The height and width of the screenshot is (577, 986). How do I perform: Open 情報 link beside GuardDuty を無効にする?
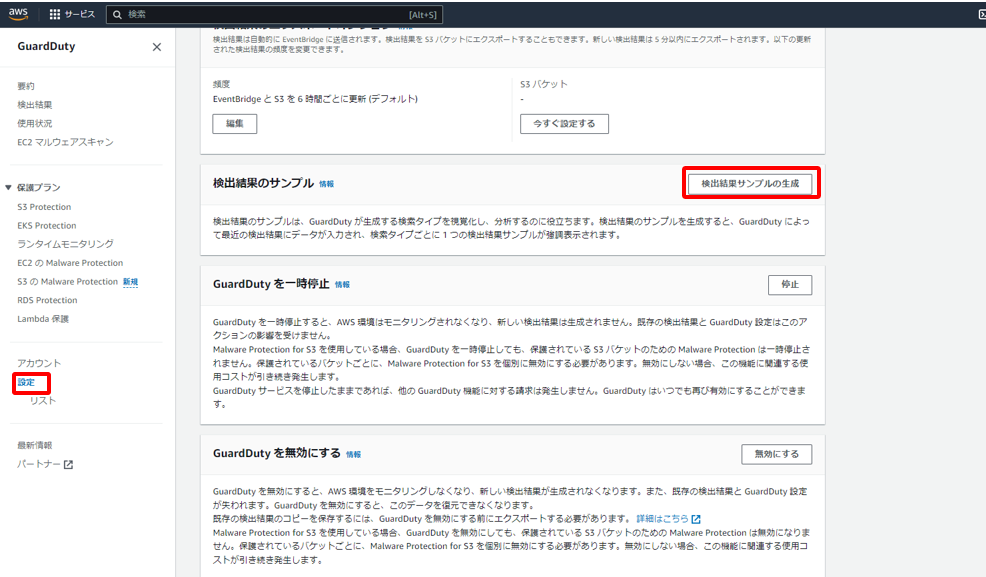coord(353,454)
